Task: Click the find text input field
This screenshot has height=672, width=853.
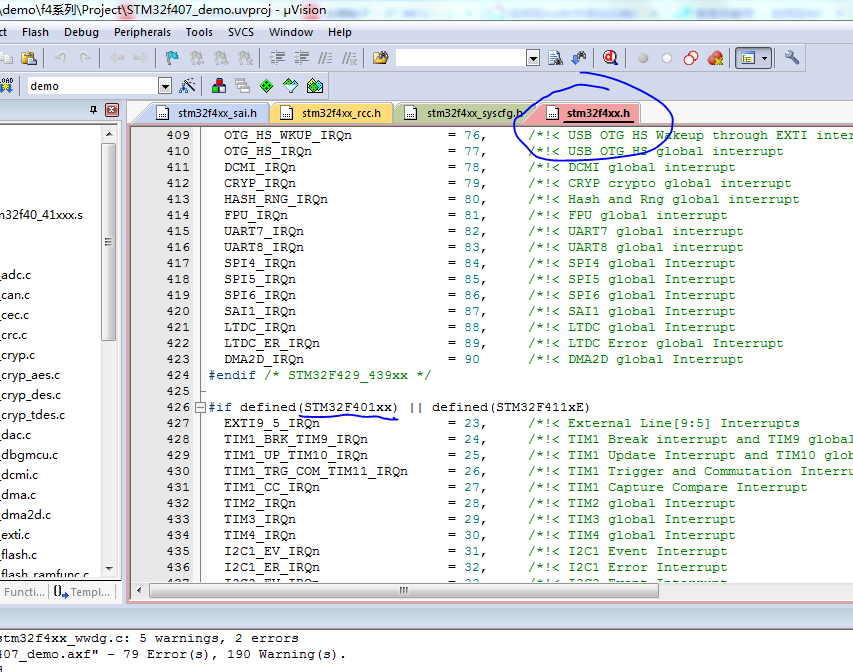Action: tap(461, 58)
